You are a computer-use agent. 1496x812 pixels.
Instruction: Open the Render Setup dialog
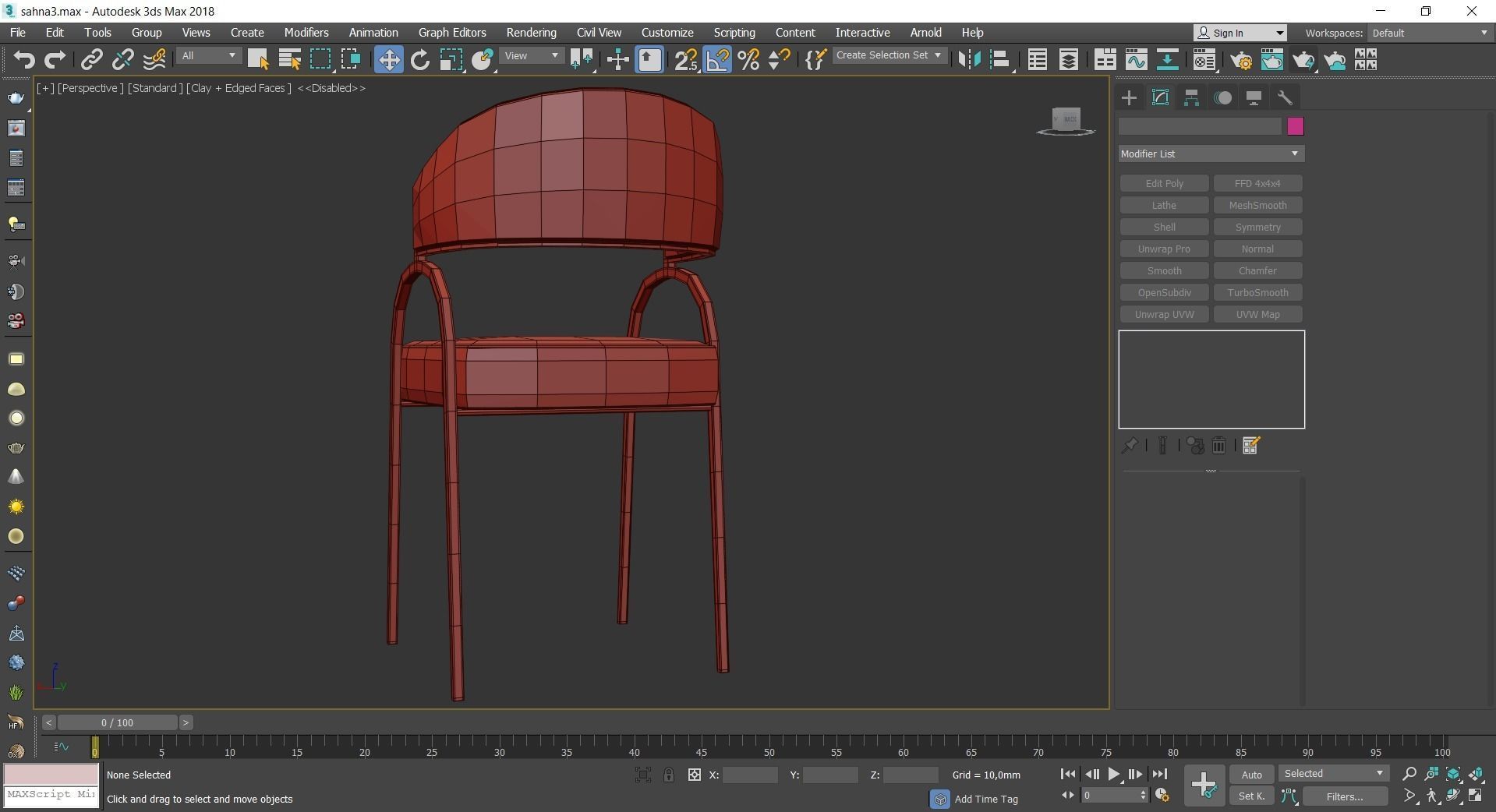(x=1241, y=60)
